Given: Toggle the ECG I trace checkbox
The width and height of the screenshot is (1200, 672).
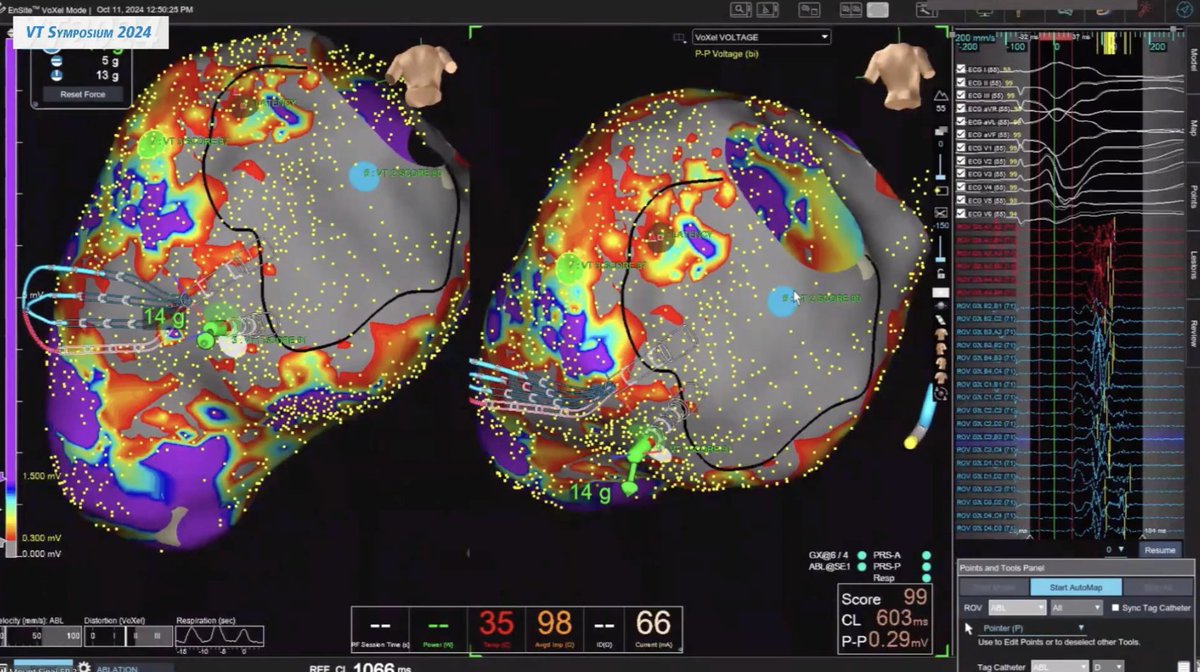Looking at the screenshot, I should point(962,68).
